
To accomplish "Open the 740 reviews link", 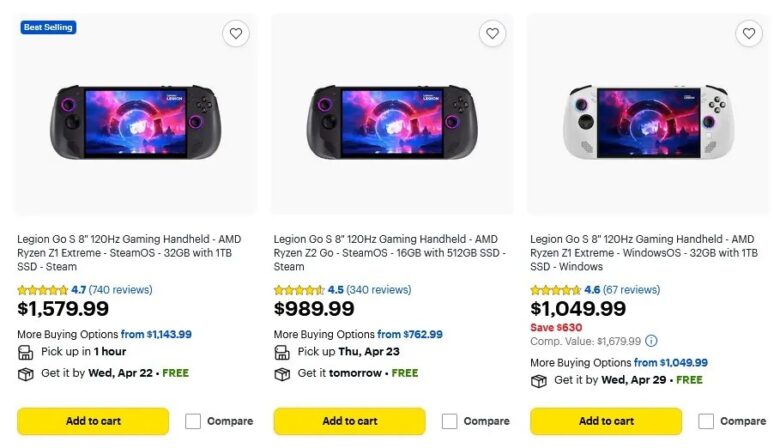I will 120,290.
